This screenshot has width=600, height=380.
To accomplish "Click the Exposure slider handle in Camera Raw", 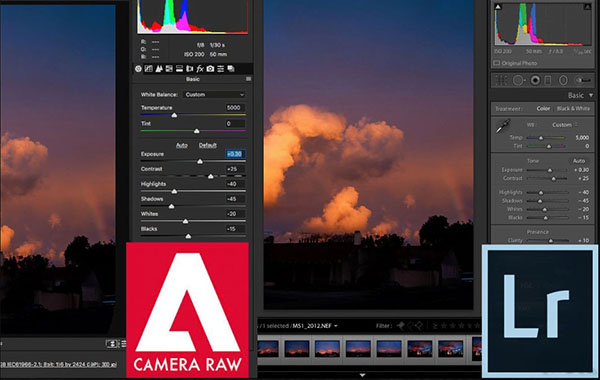I will pos(200,161).
